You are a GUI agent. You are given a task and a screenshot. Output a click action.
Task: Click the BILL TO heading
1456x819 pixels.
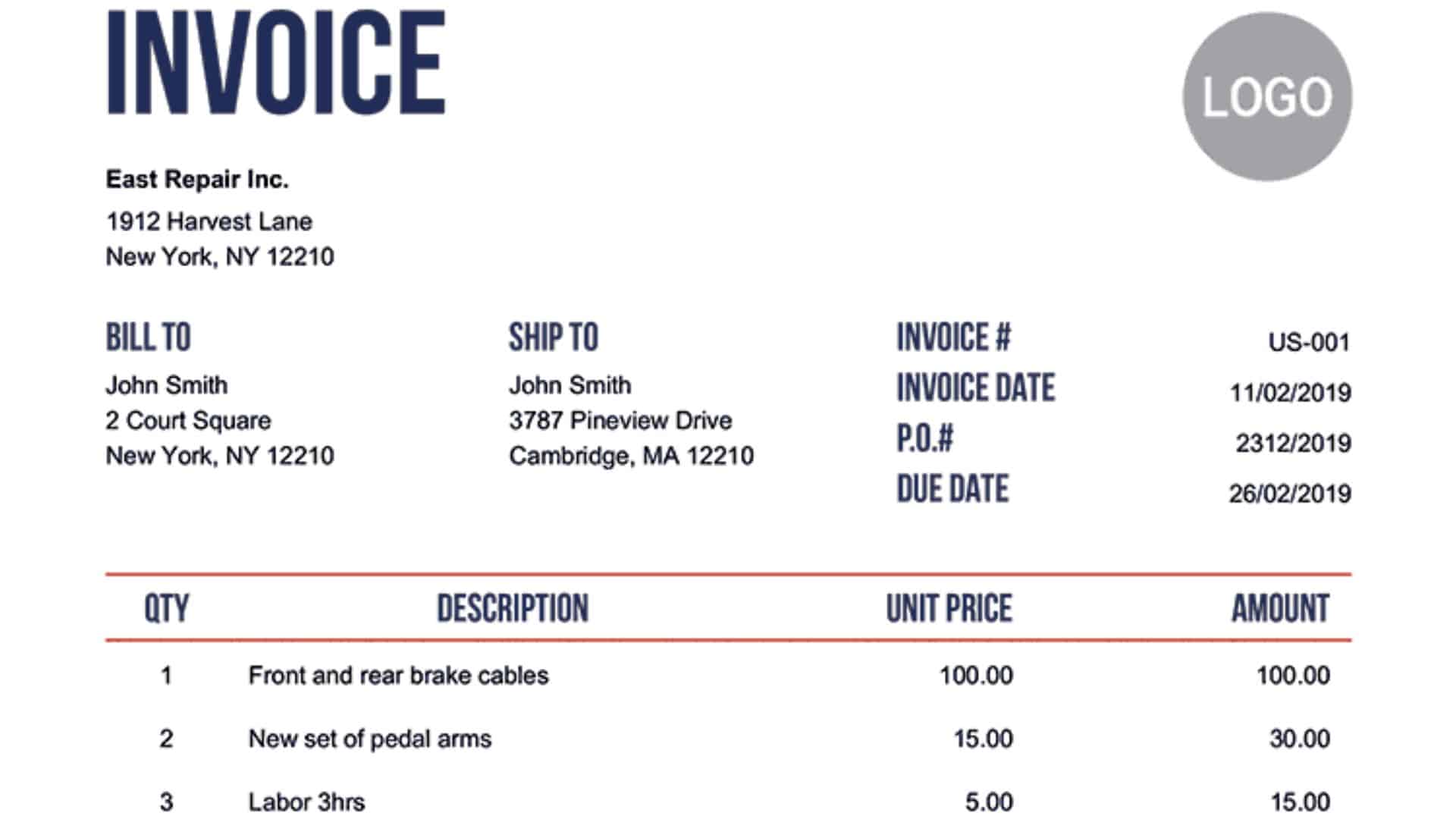coord(149,337)
